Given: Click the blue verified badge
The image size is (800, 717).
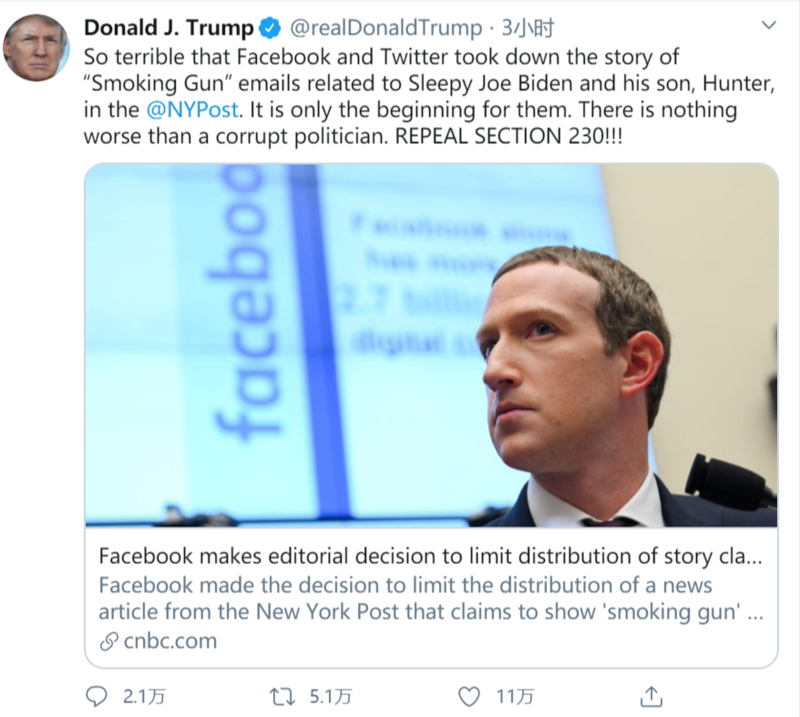Looking at the screenshot, I should click(270, 28).
